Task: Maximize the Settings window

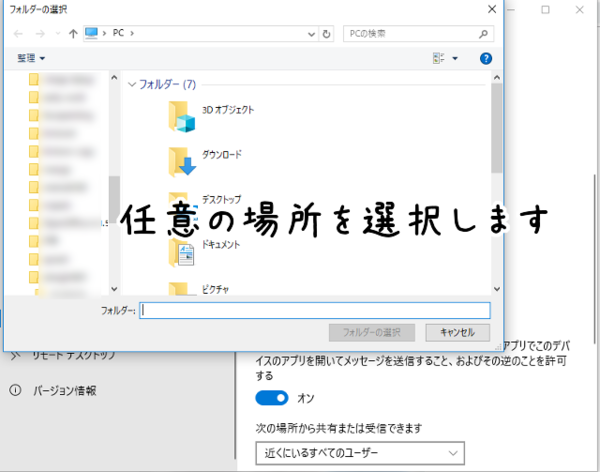Action: coord(545,10)
